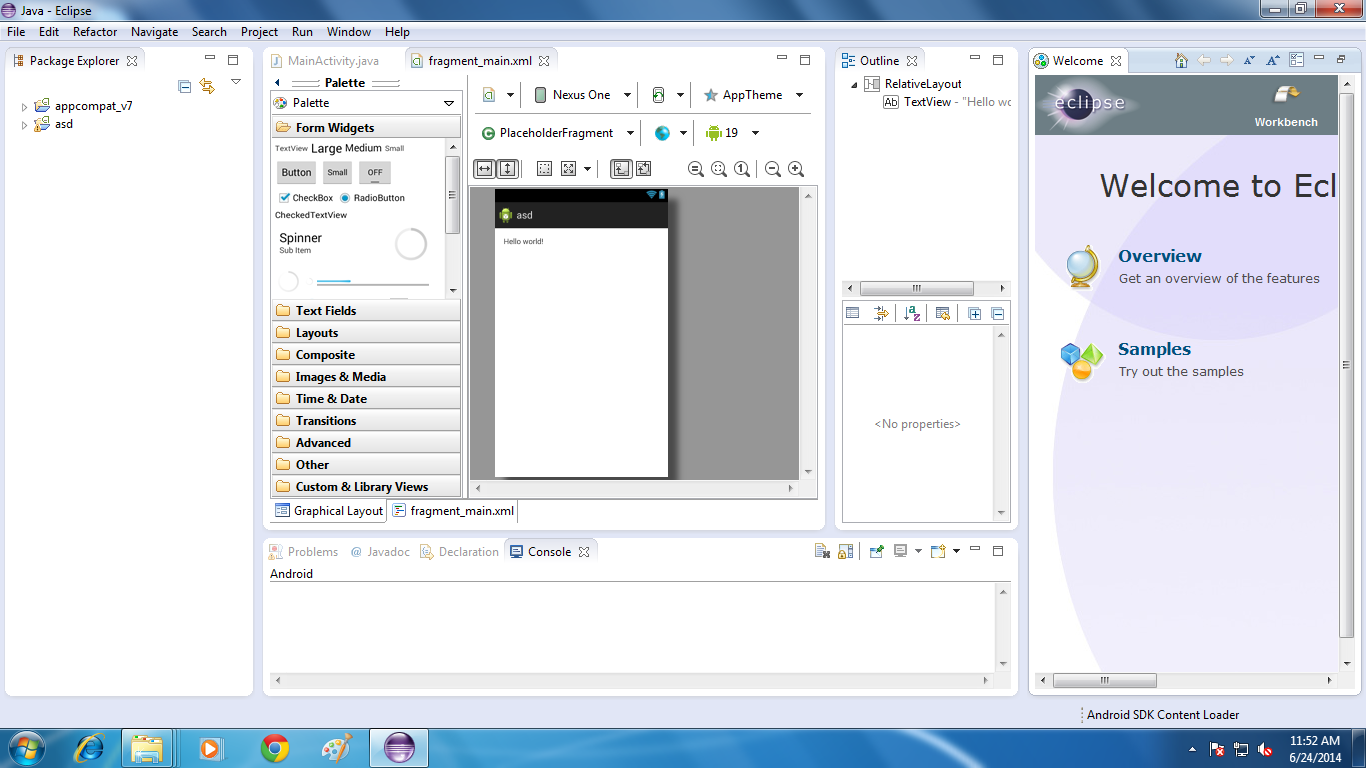
Task: Select the Spinner widget in palette
Action: click(x=301, y=243)
